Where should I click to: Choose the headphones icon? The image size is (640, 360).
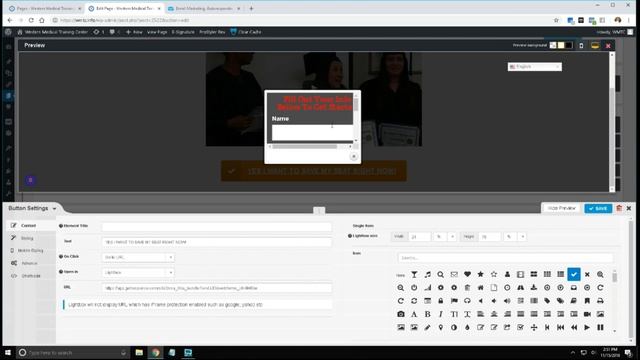467,301
